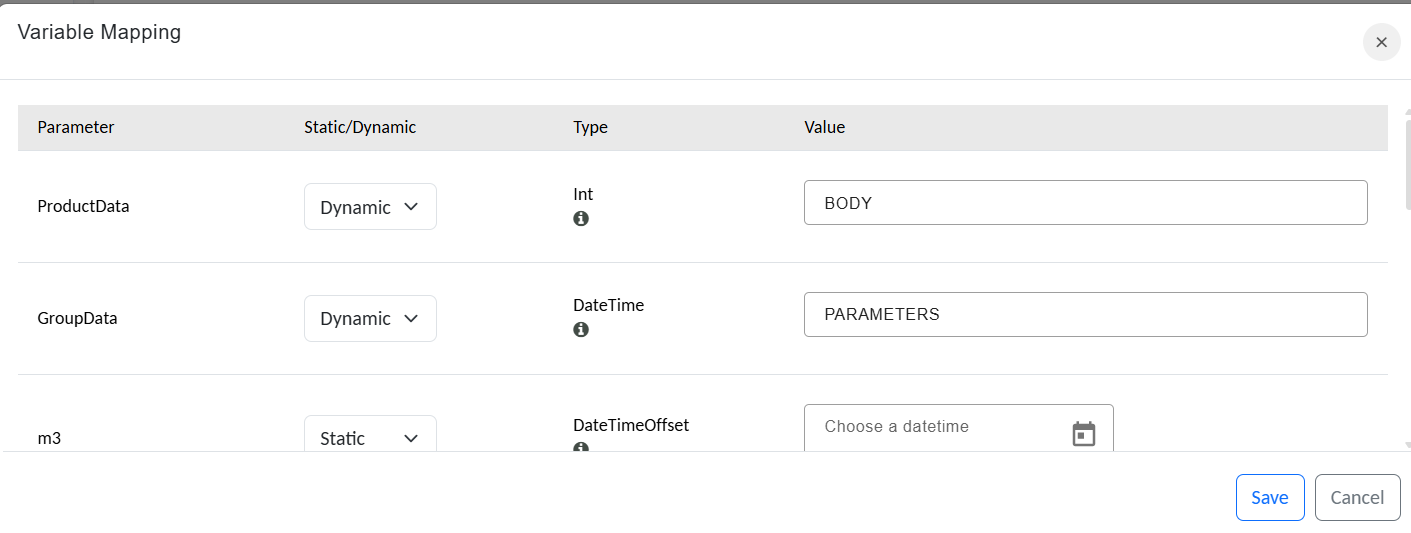The width and height of the screenshot is (1411, 533).
Task: Open the m3 Static dropdown
Action: tap(370, 437)
